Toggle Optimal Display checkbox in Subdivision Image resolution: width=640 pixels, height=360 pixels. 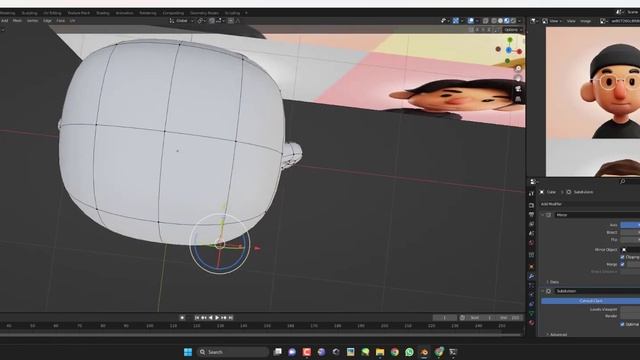pyautogui.click(x=622, y=324)
